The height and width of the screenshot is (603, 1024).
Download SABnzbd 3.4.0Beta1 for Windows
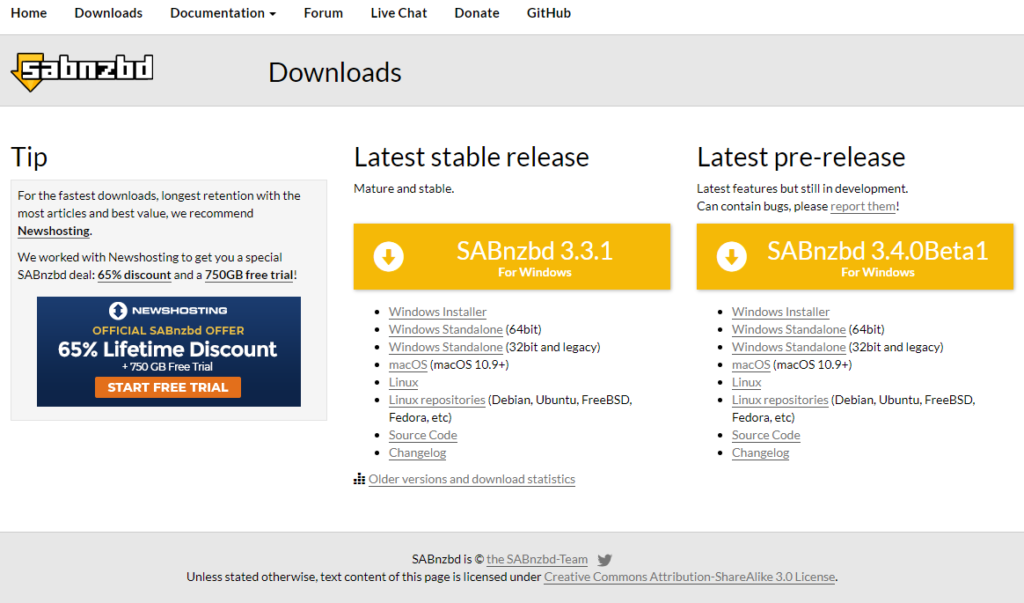click(x=855, y=257)
